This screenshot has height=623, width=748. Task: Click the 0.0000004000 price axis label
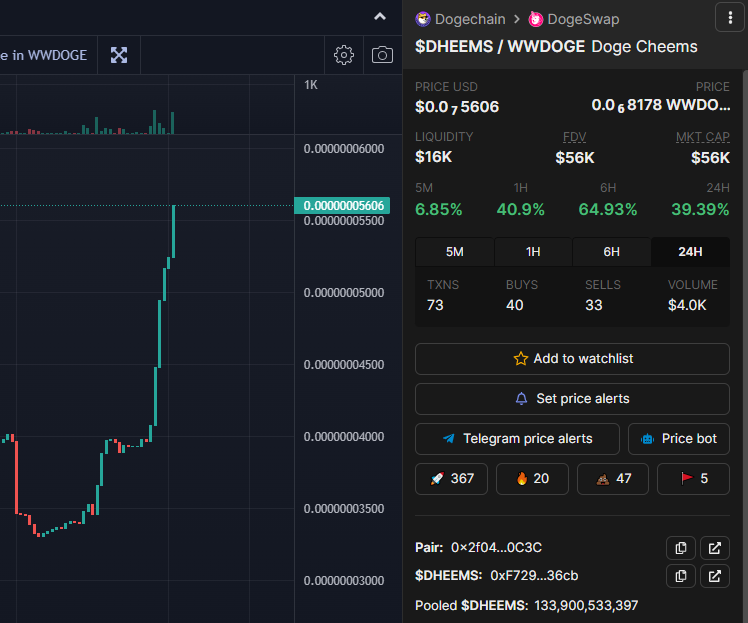[x=344, y=437]
